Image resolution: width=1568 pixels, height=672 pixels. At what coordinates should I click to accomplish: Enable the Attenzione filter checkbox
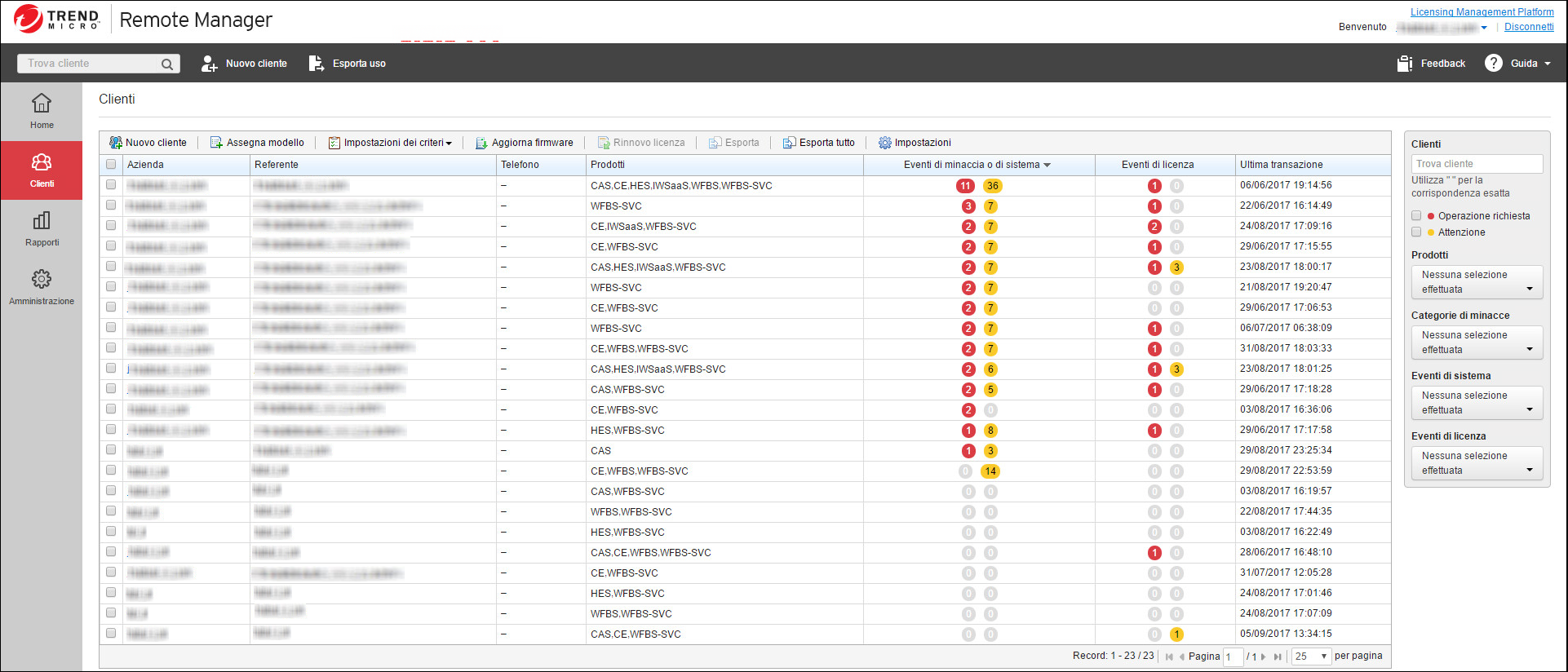1416,232
